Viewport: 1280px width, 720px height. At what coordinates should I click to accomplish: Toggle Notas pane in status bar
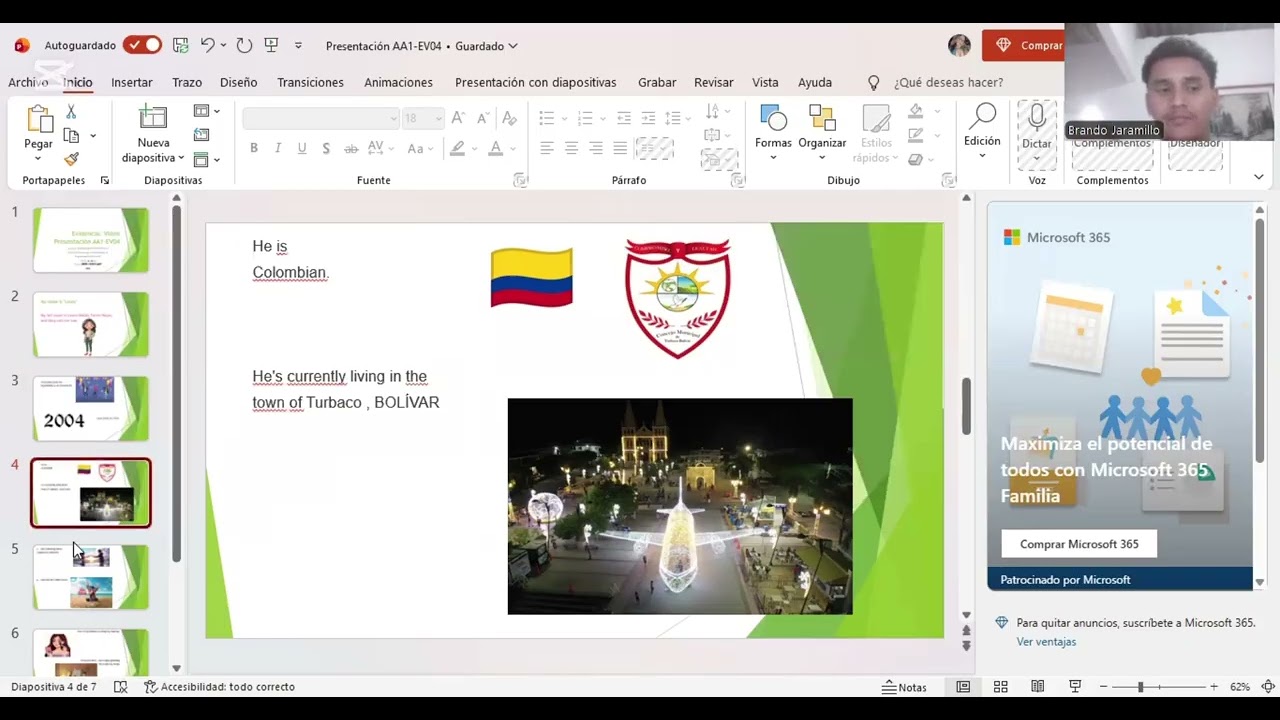pos(904,687)
